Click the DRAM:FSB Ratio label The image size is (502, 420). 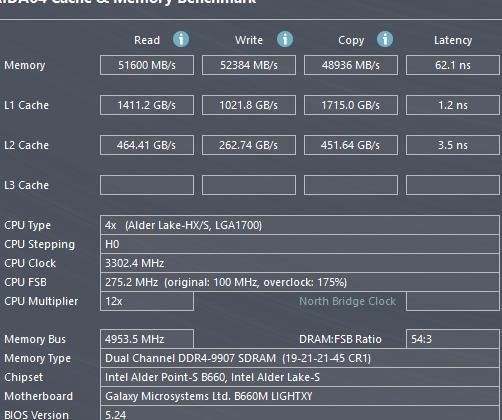(340, 339)
